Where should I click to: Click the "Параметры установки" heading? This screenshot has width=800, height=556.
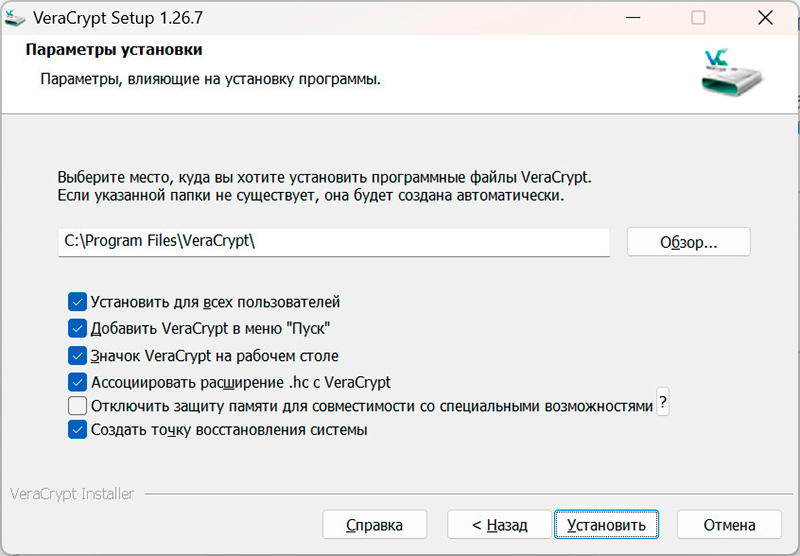point(113,50)
